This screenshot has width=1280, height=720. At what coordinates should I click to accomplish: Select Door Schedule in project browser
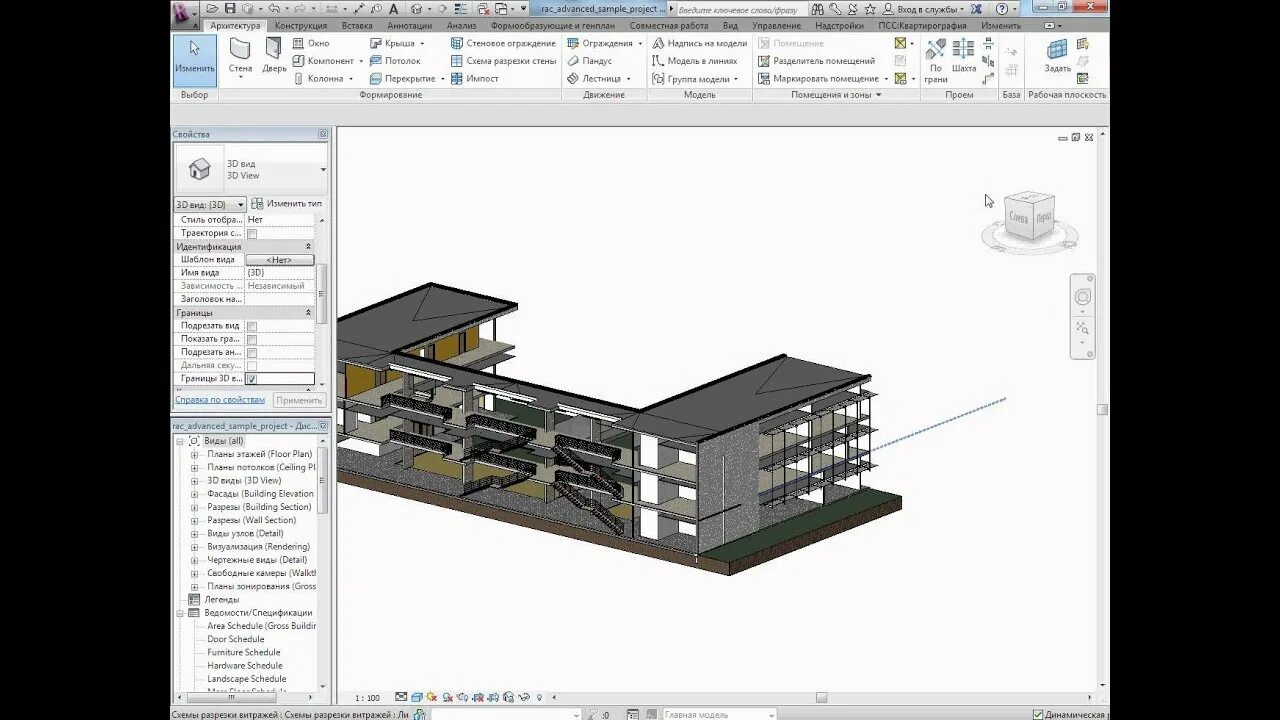point(236,639)
